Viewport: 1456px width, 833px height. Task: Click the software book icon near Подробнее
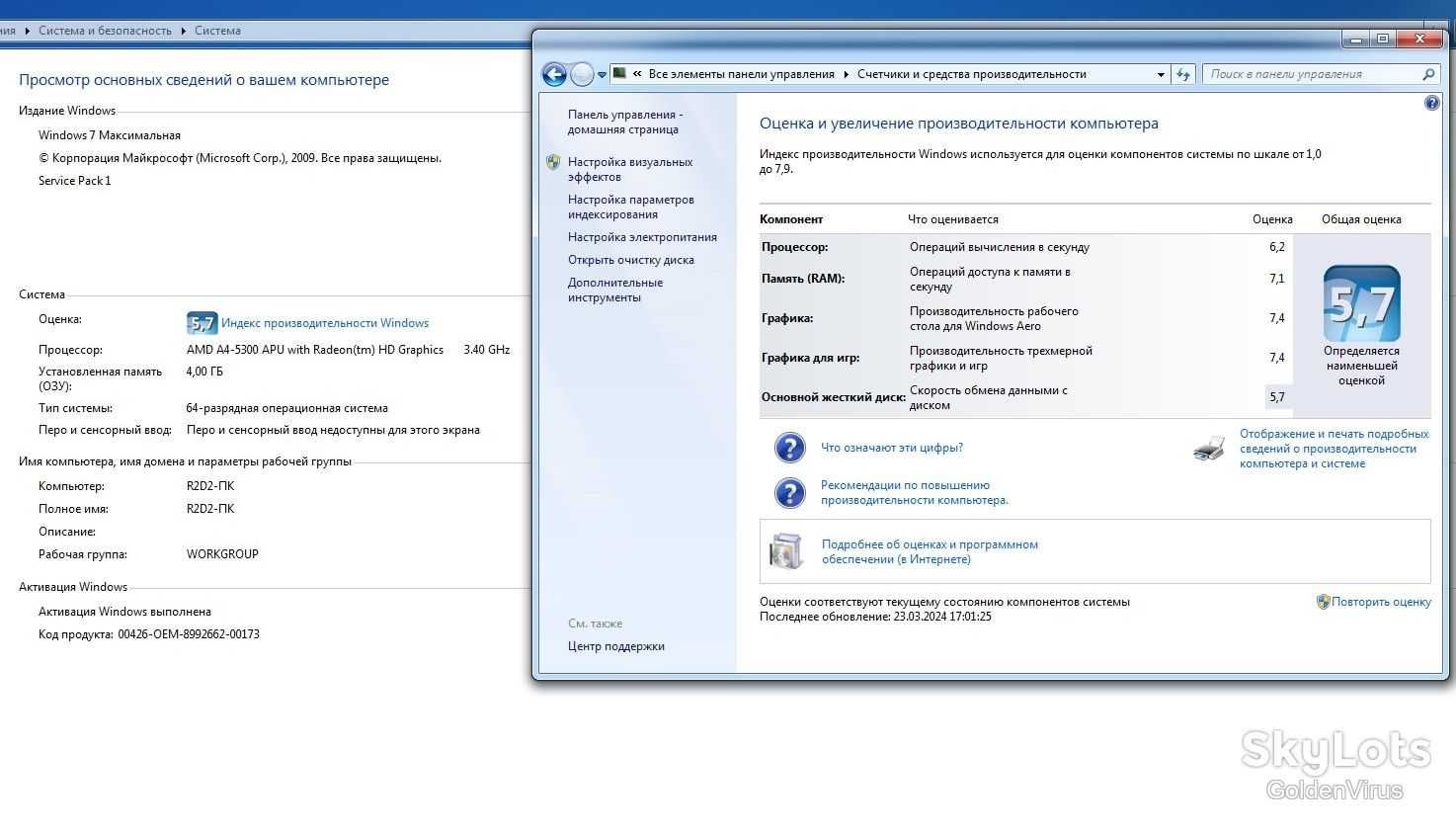coord(786,552)
